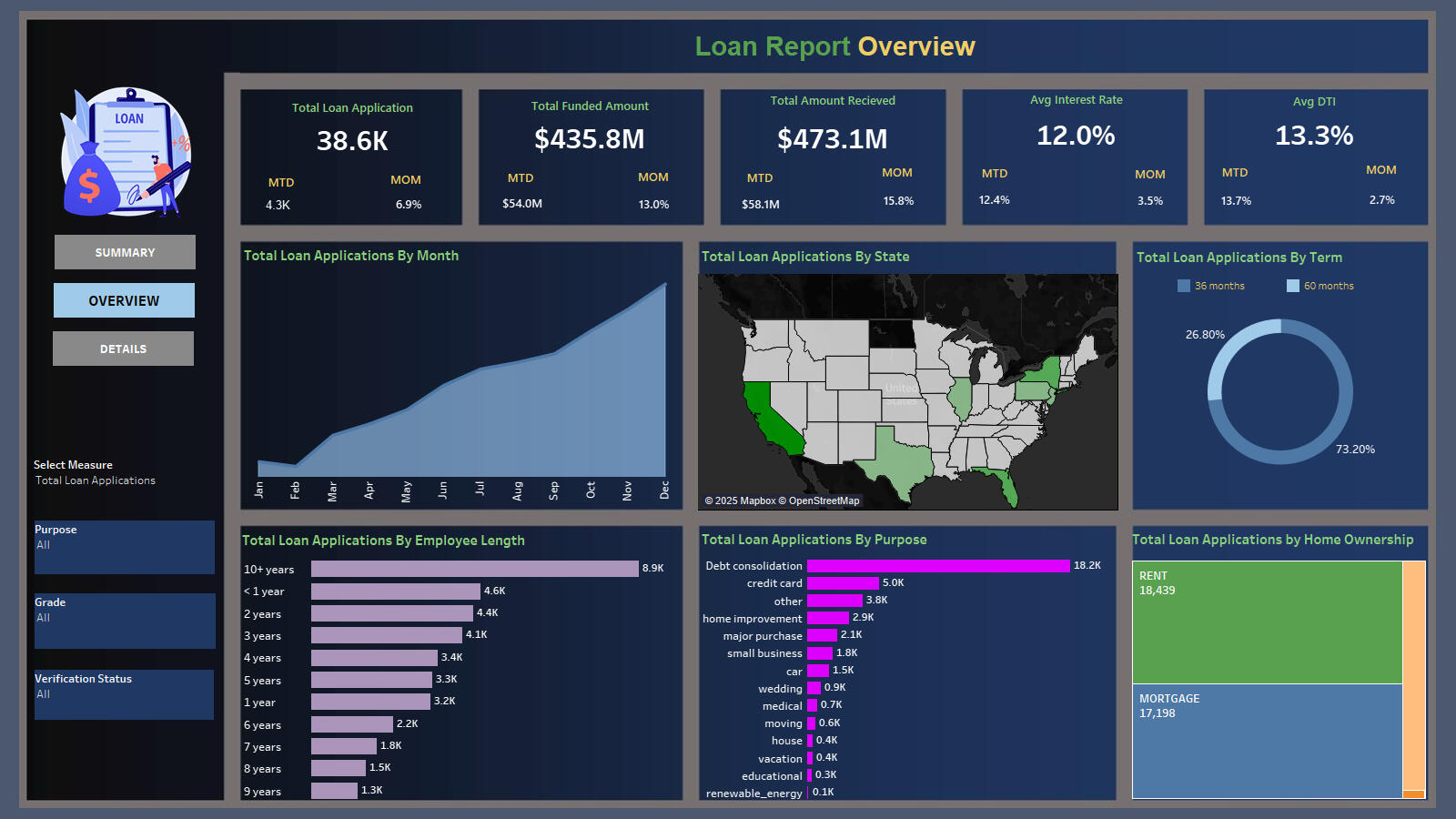This screenshot has height=819, width=1456.
Task: Click the 73.20% donut chart segment
Action: pyautogui.click(x=1338, y=420)
